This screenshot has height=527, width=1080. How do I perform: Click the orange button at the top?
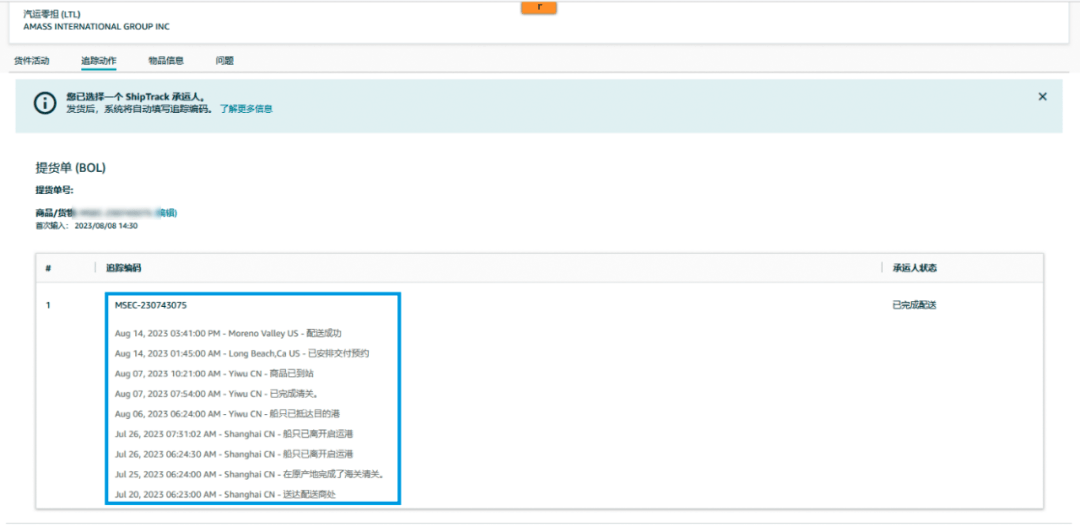[x=539, y=8]
